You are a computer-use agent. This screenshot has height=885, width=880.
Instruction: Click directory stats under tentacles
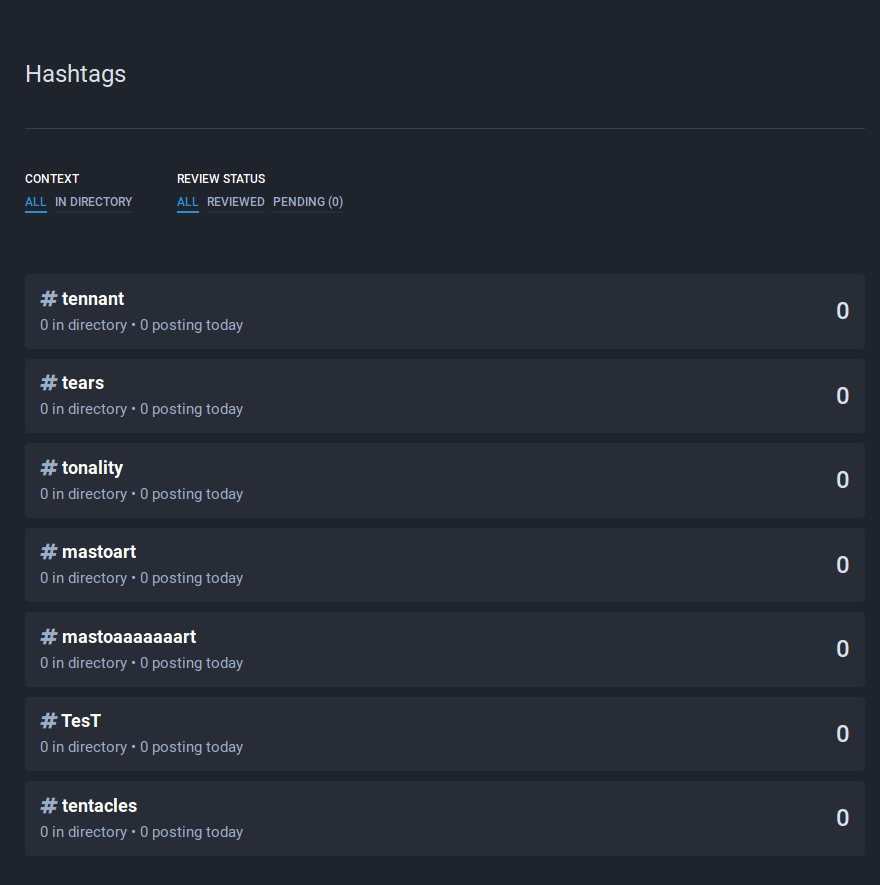(142, 832)
